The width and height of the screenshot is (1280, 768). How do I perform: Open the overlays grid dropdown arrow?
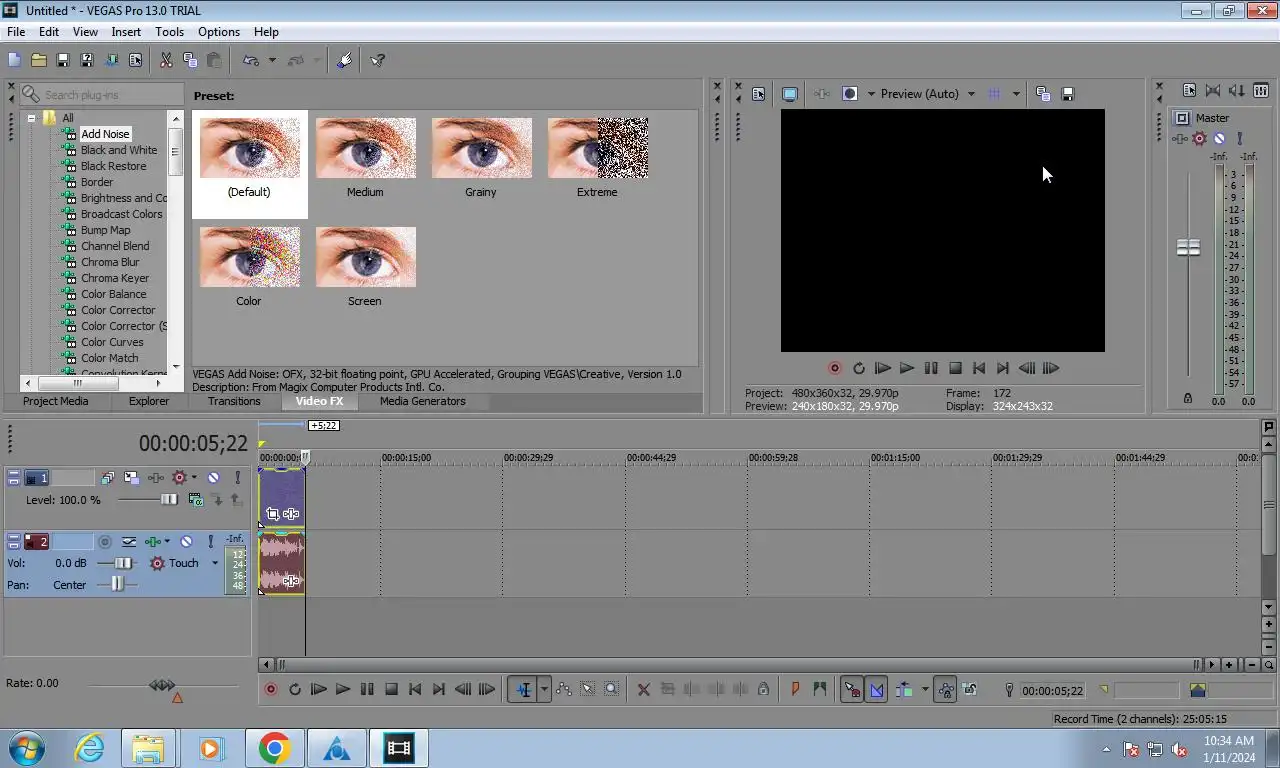click(x=1016, y=94)
